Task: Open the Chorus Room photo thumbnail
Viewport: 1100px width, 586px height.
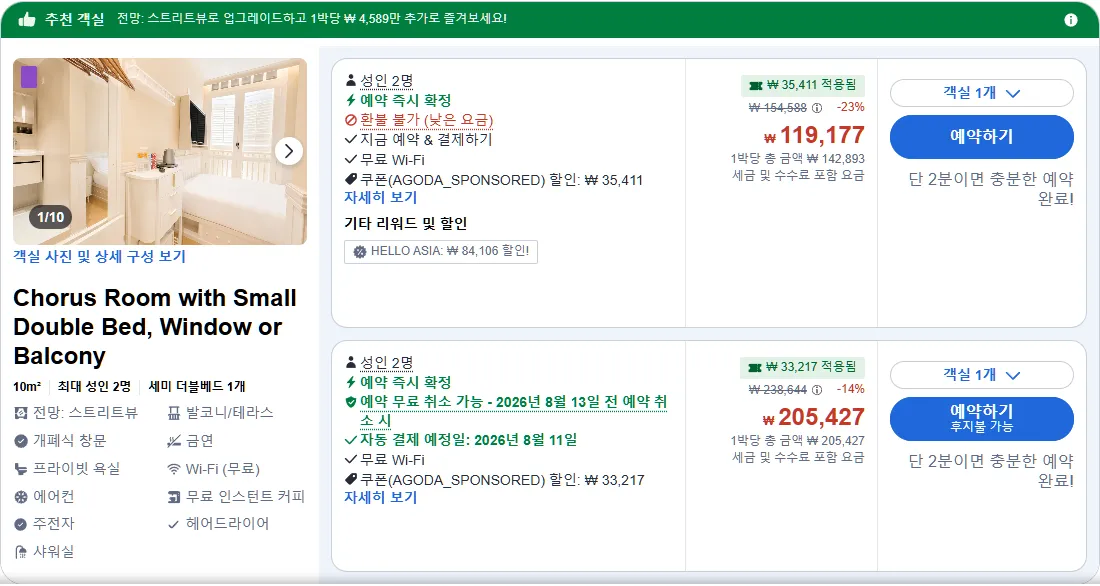Action: click(160, 151)
